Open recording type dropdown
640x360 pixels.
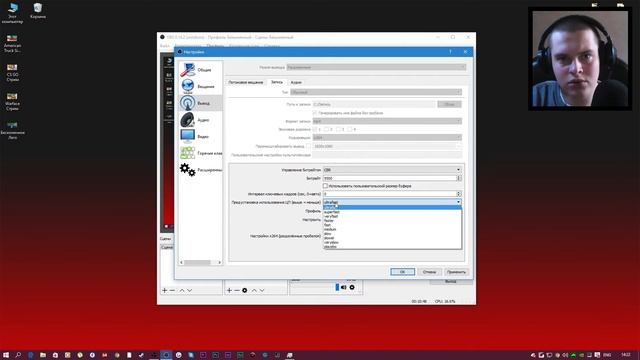coord(376,92)
